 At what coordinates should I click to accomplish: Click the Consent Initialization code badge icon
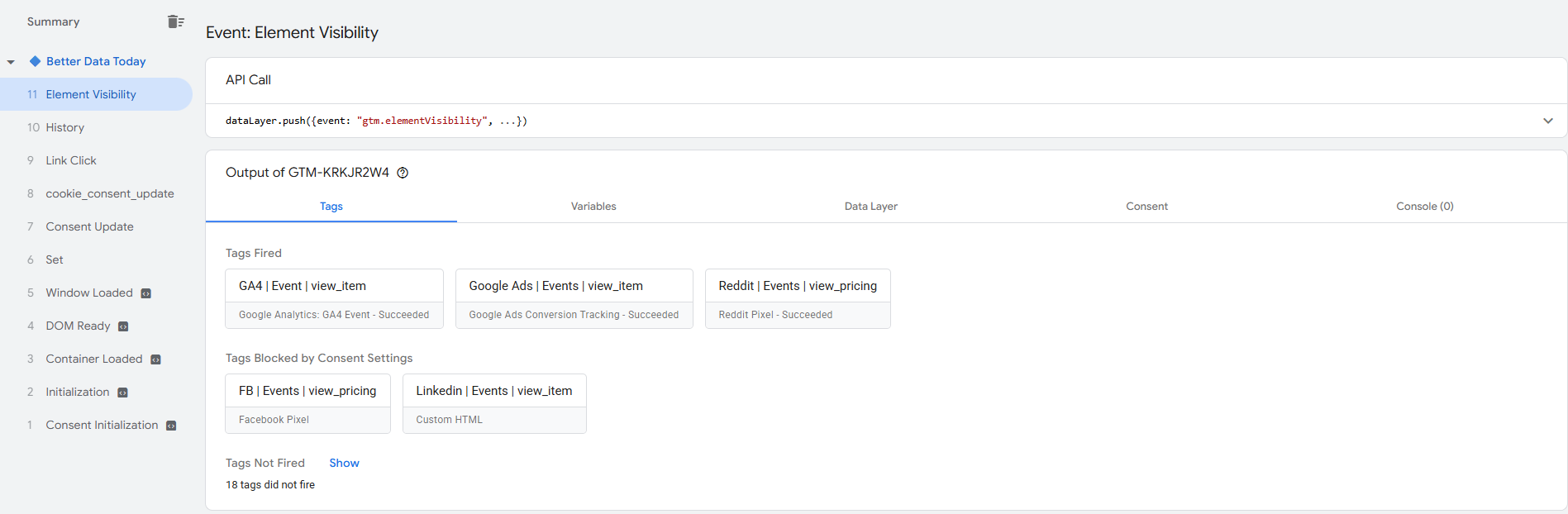[x=171, y=426]
